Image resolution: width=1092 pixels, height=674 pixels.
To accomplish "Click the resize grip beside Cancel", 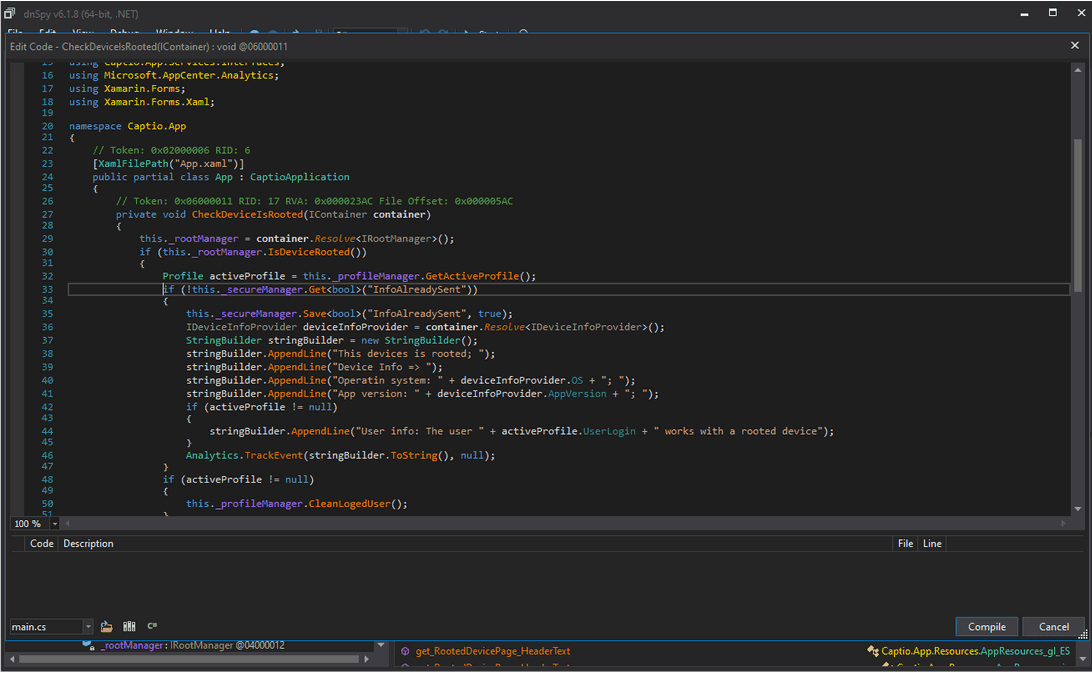I will tap(1083, 634).
